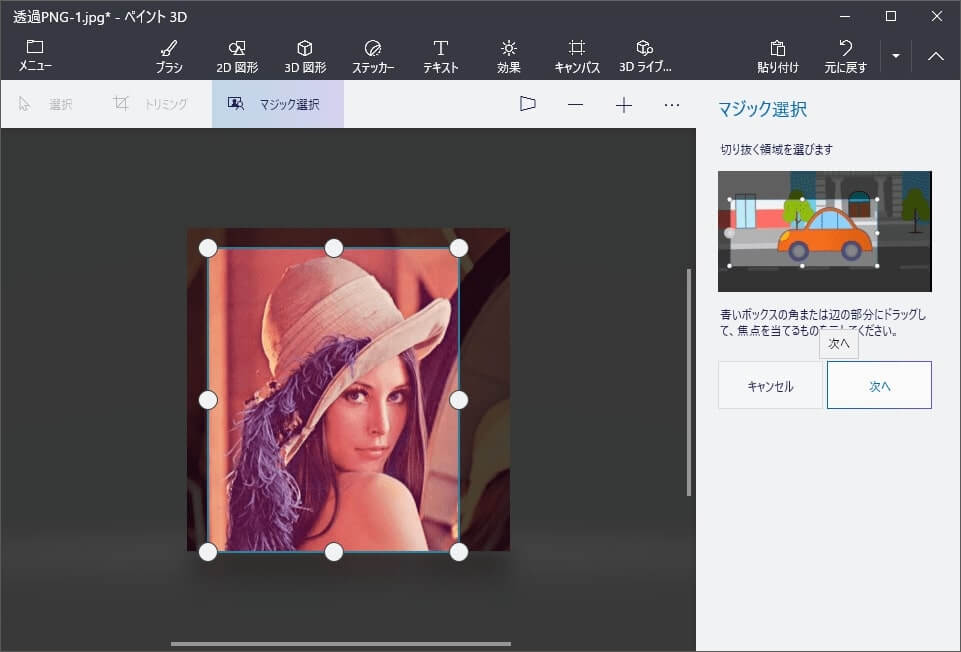Zoom out with the minus icon
This screenshot has width=961, height=652.
[575, 105]
